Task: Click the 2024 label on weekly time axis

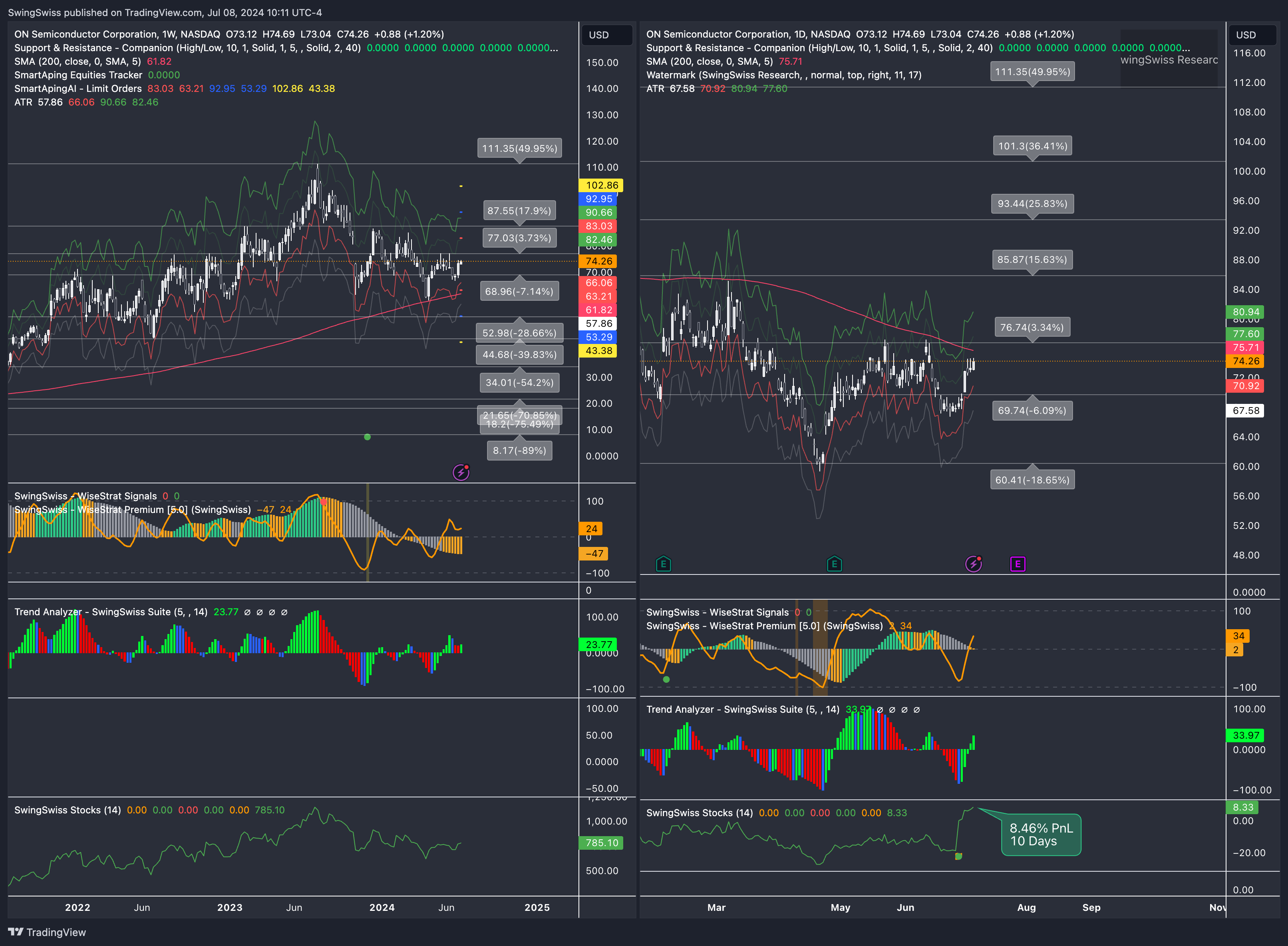Action: [382, 908]
